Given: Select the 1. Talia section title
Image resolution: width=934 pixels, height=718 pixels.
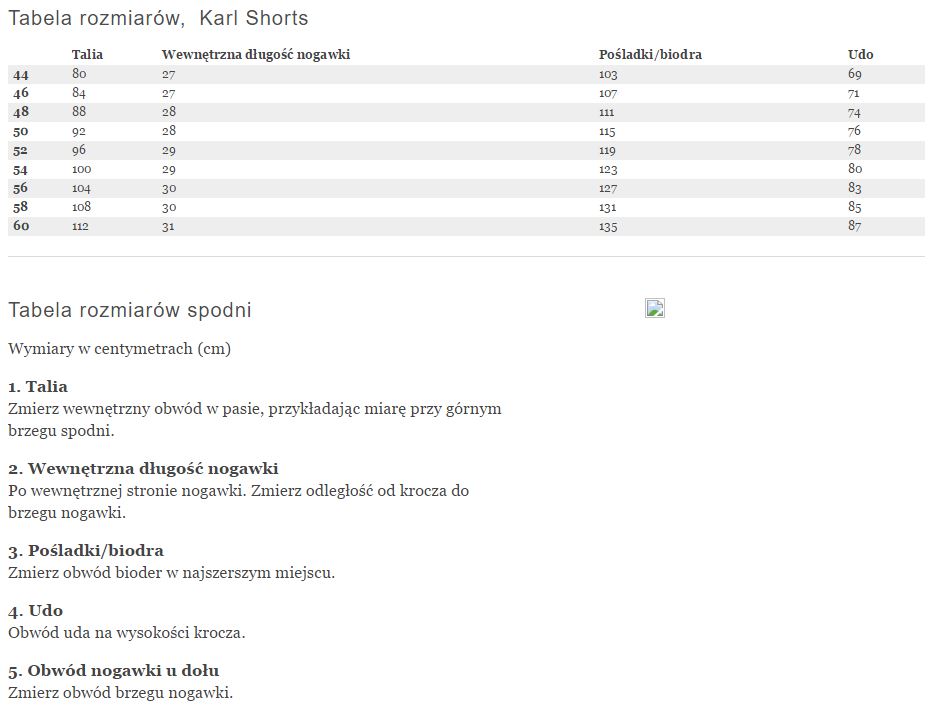Looking at the screenshot, I should [x=38, y=387].
